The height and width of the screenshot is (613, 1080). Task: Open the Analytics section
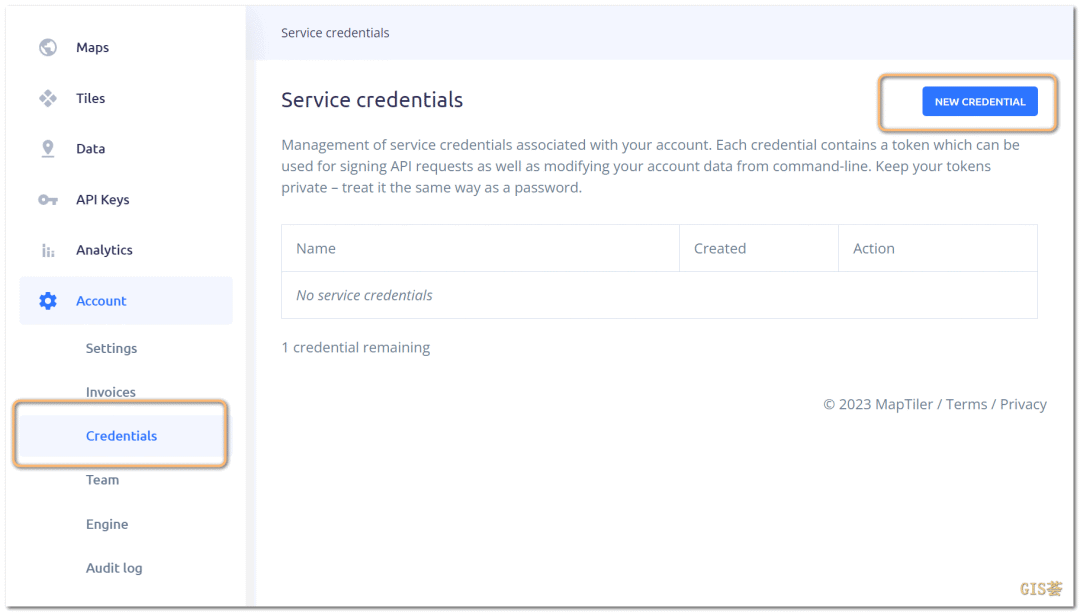[x=104, y=250]
